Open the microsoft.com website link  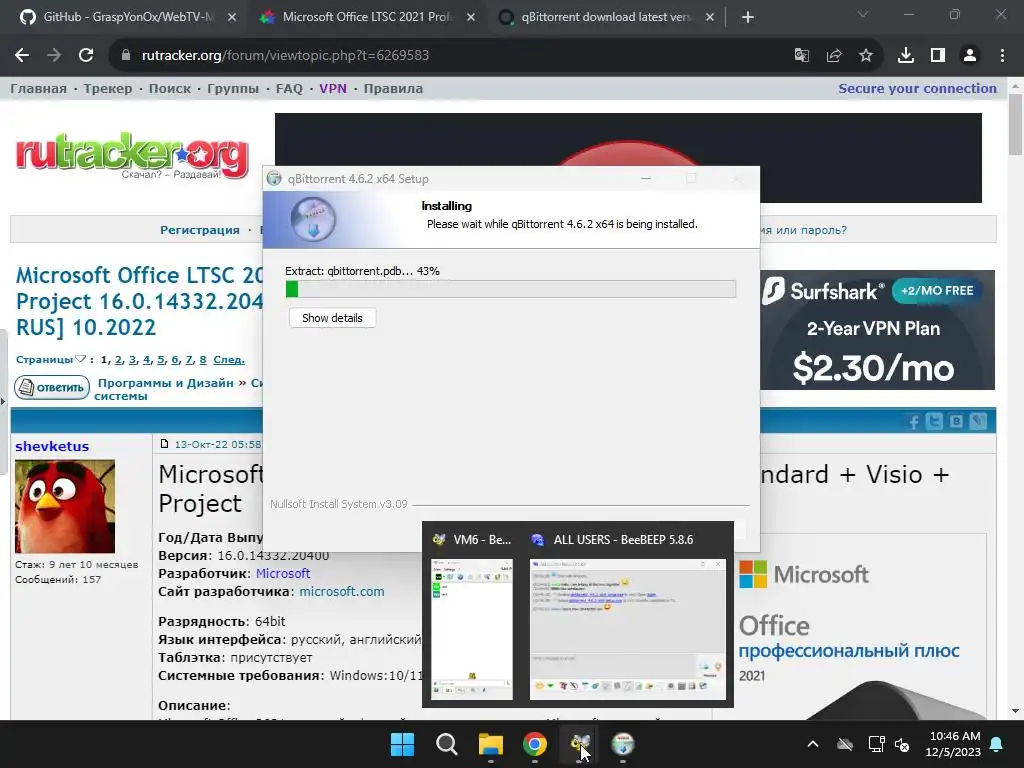[342, 592]
